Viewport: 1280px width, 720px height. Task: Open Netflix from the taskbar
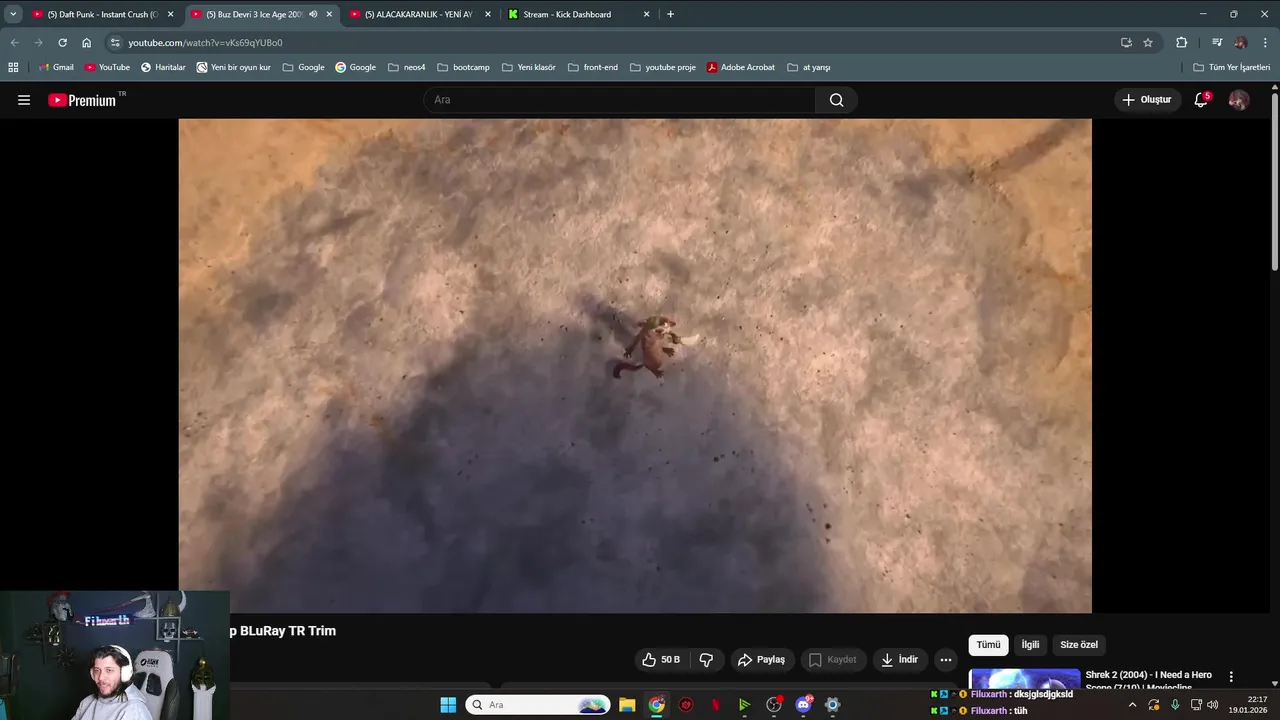tap(715, 705)
